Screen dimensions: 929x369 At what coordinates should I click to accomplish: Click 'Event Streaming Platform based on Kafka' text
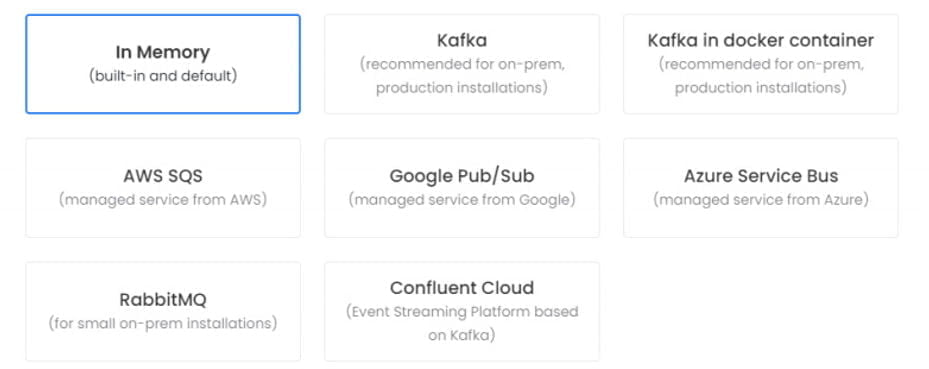click(462, 323)
